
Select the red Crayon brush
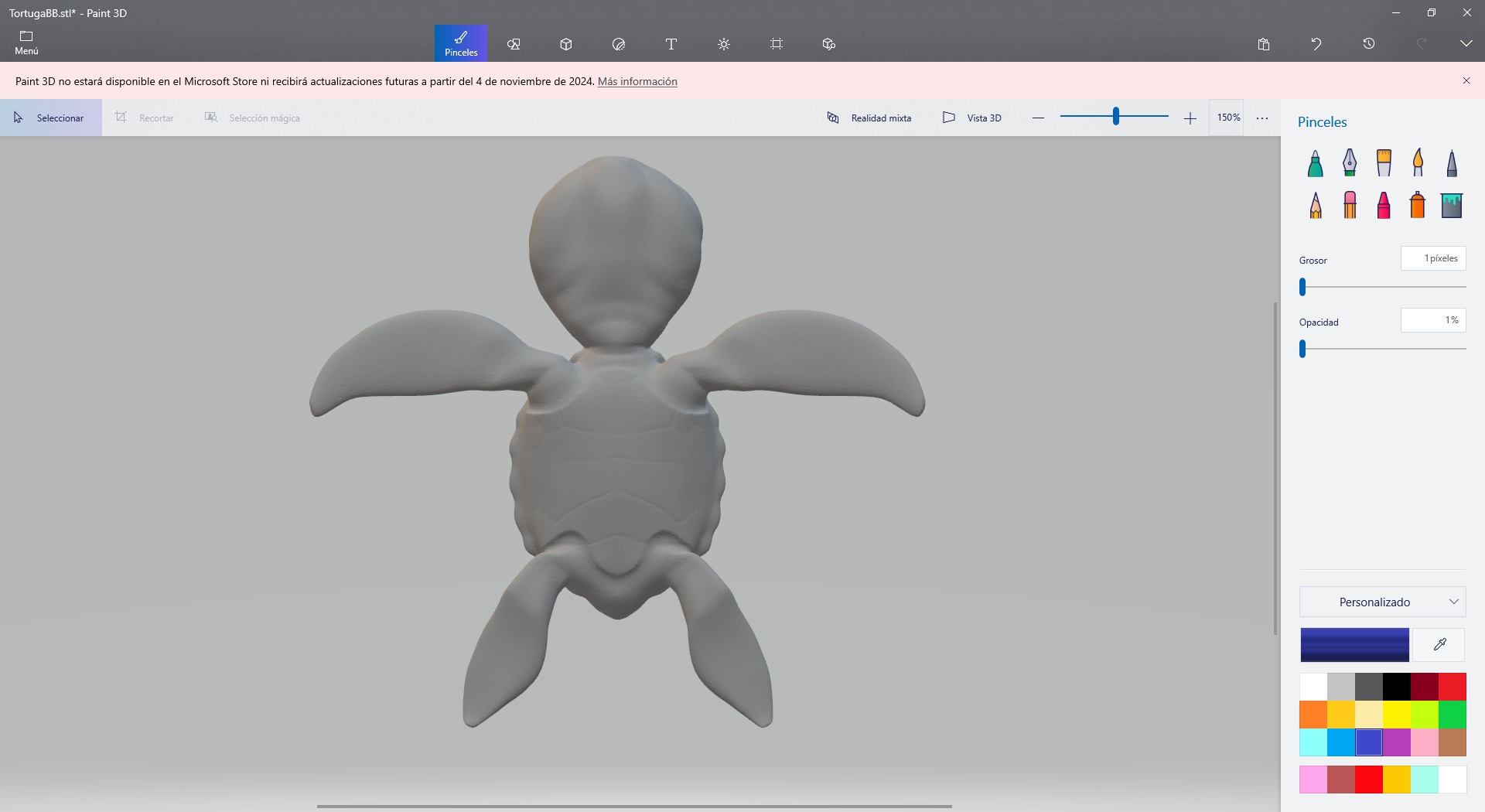click(1384, 205)
